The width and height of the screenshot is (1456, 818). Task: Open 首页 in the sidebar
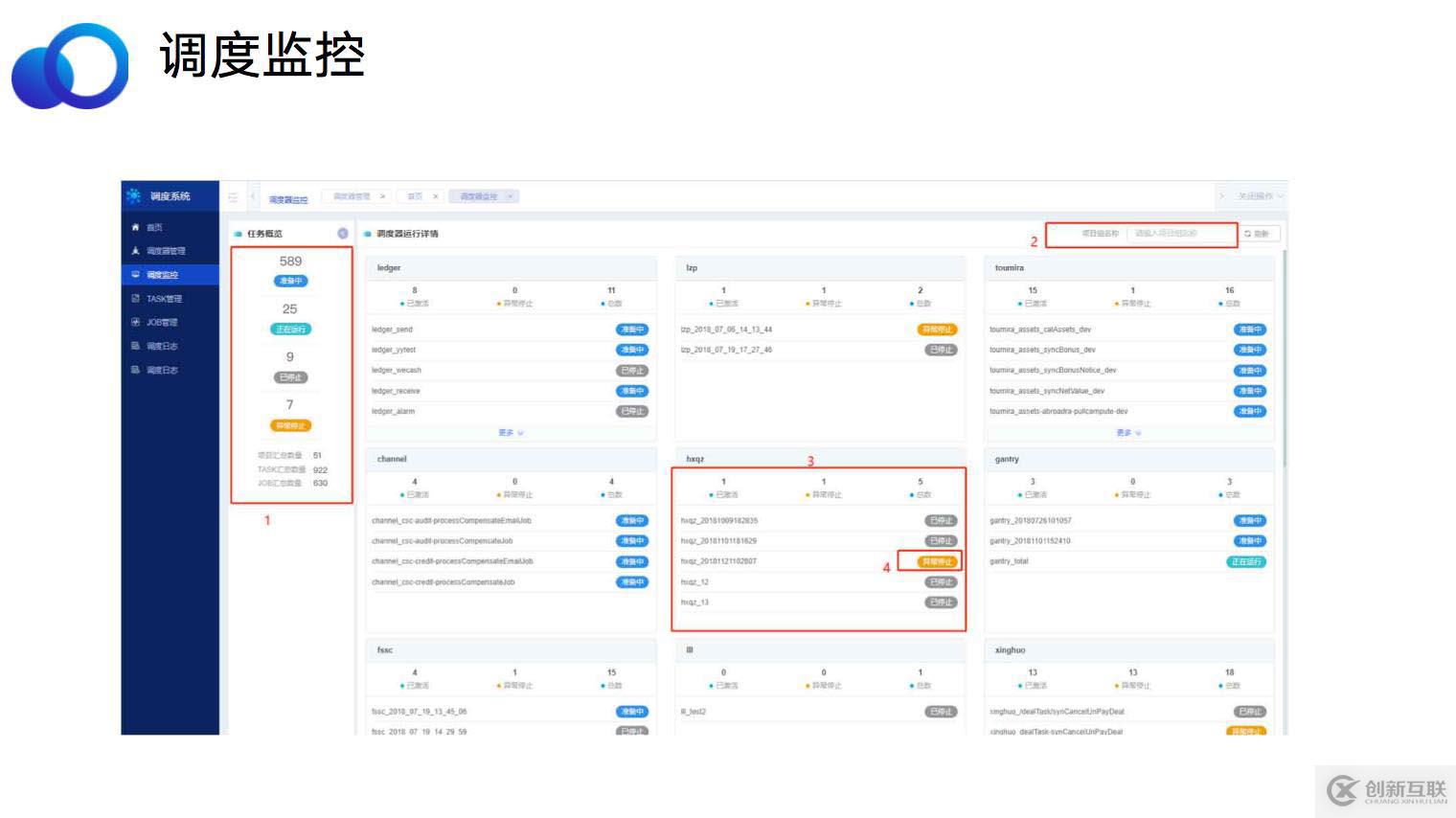(x=154, y=228)
